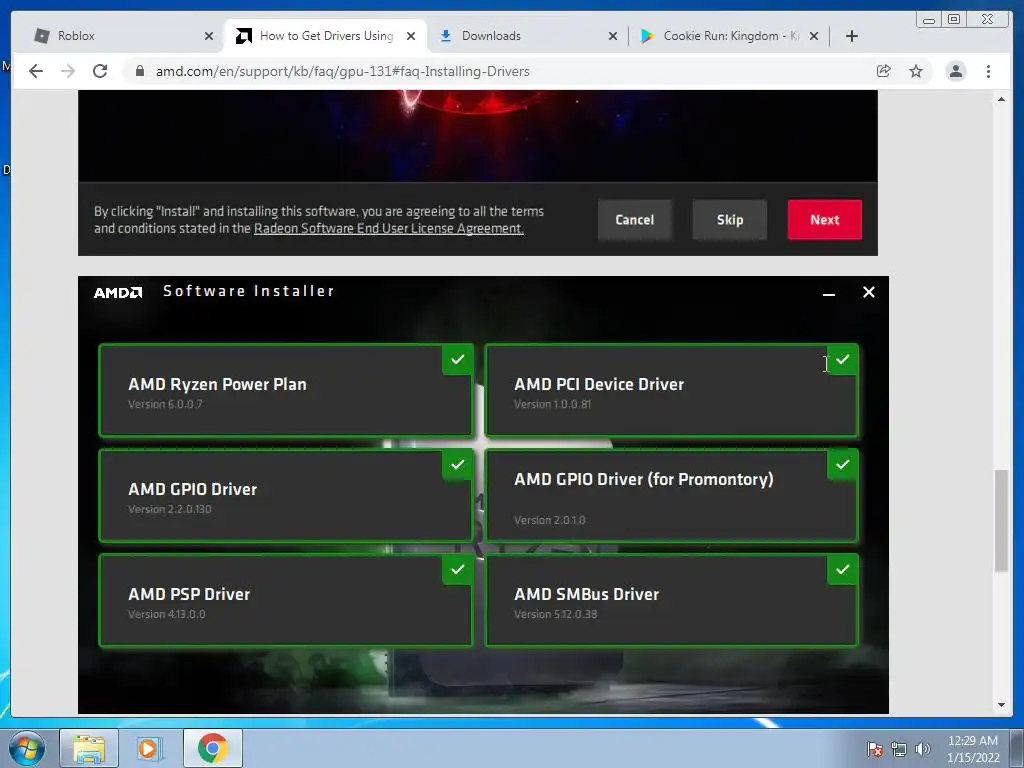Open the Windows Start menu
This screenshot has height=768, width=1024.
click(x=27, y=748)
